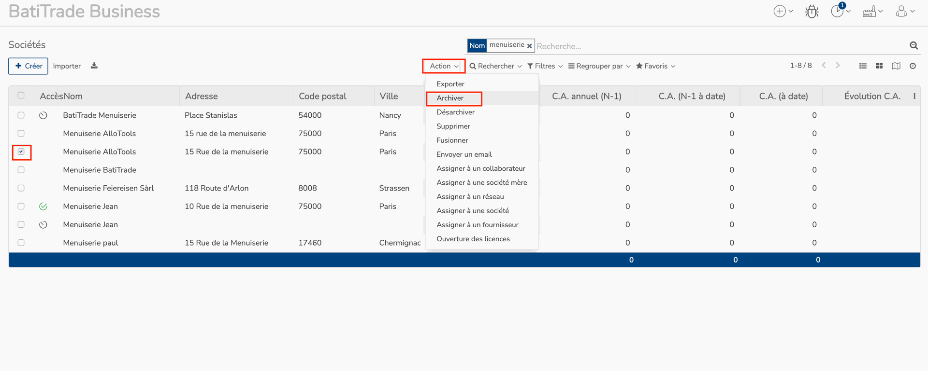Select Archiver from the Action menu
Screen dimensions: 928x371
click(482, 98)
